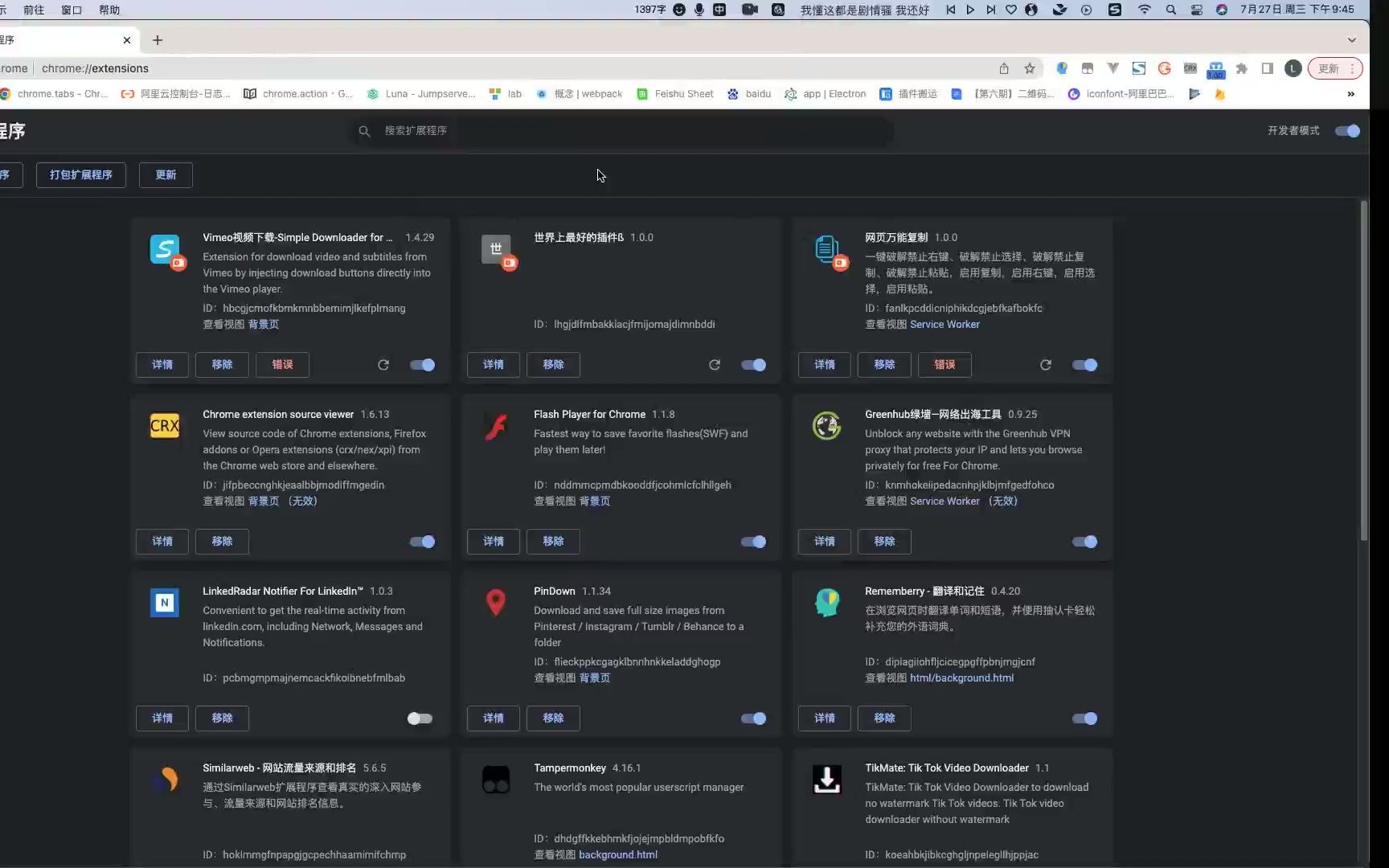Disable the 世界上最好的插件 extension
1389x868 pixels.
click(x=754, y=365)
